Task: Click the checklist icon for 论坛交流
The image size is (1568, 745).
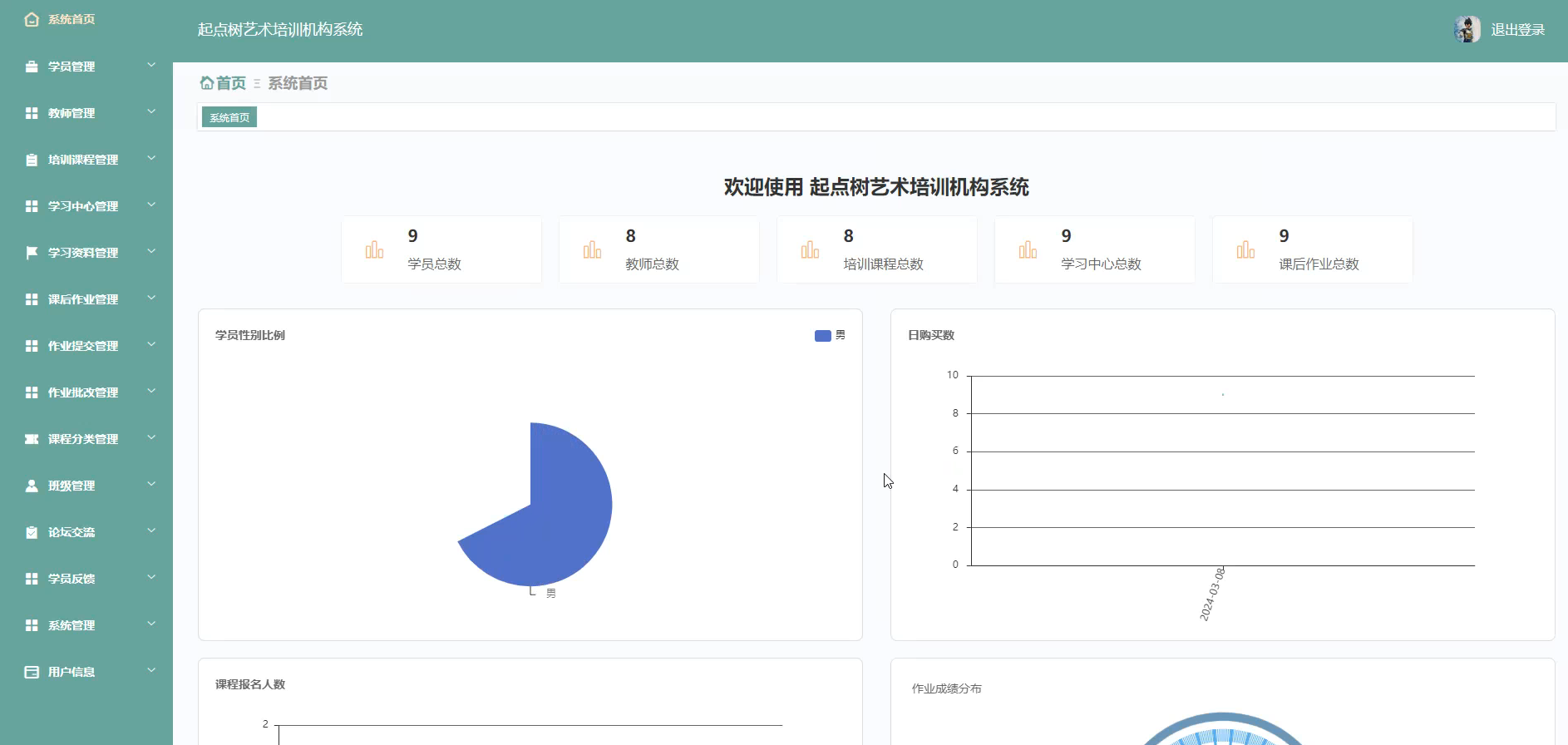Action: (x=32, y=532)
